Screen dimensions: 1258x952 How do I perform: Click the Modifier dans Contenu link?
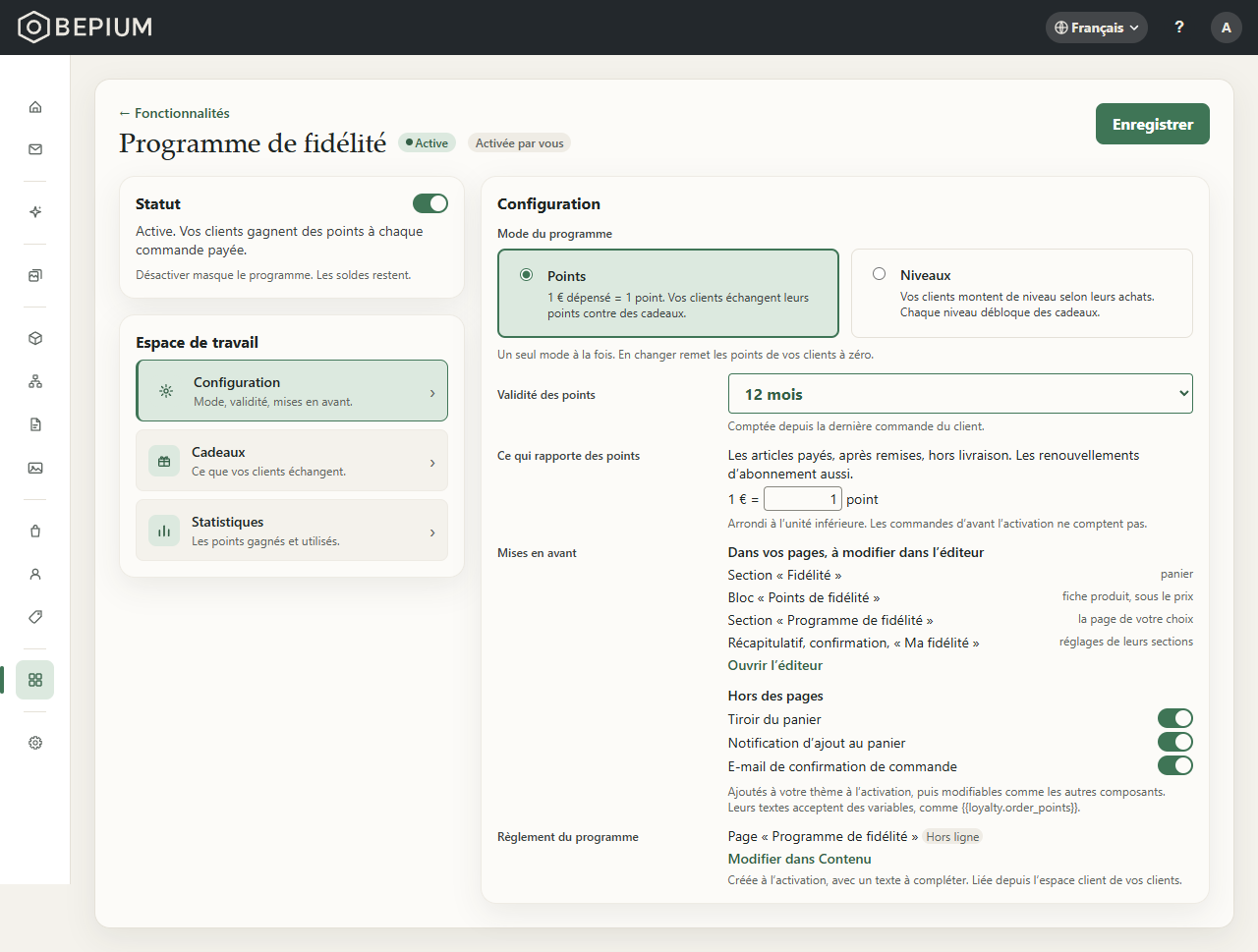tap(800, 859)
